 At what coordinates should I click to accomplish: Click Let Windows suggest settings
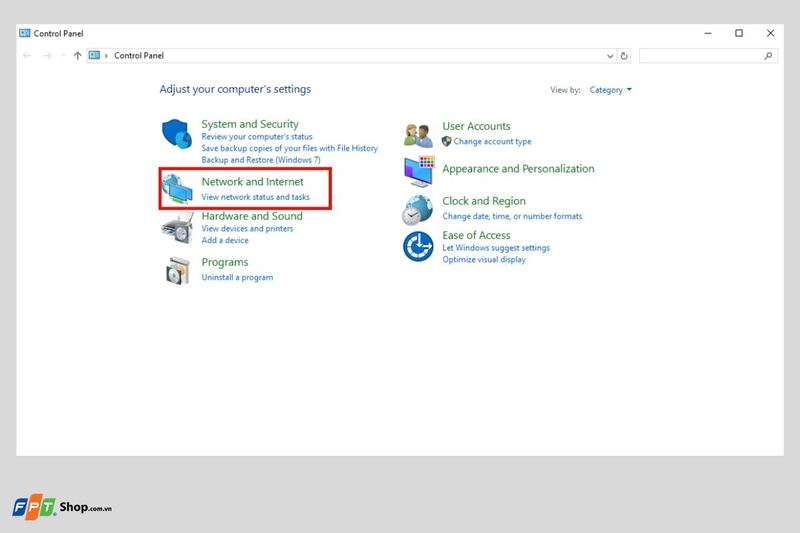pyautogui.click(x=496, y=248)
